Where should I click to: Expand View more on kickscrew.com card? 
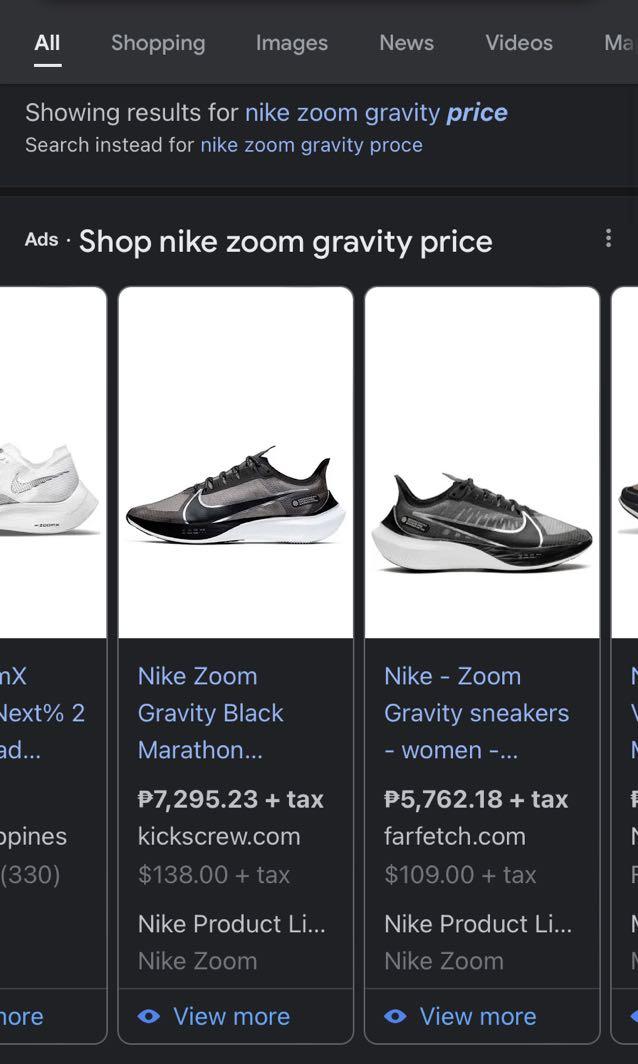pos(231,1016)
